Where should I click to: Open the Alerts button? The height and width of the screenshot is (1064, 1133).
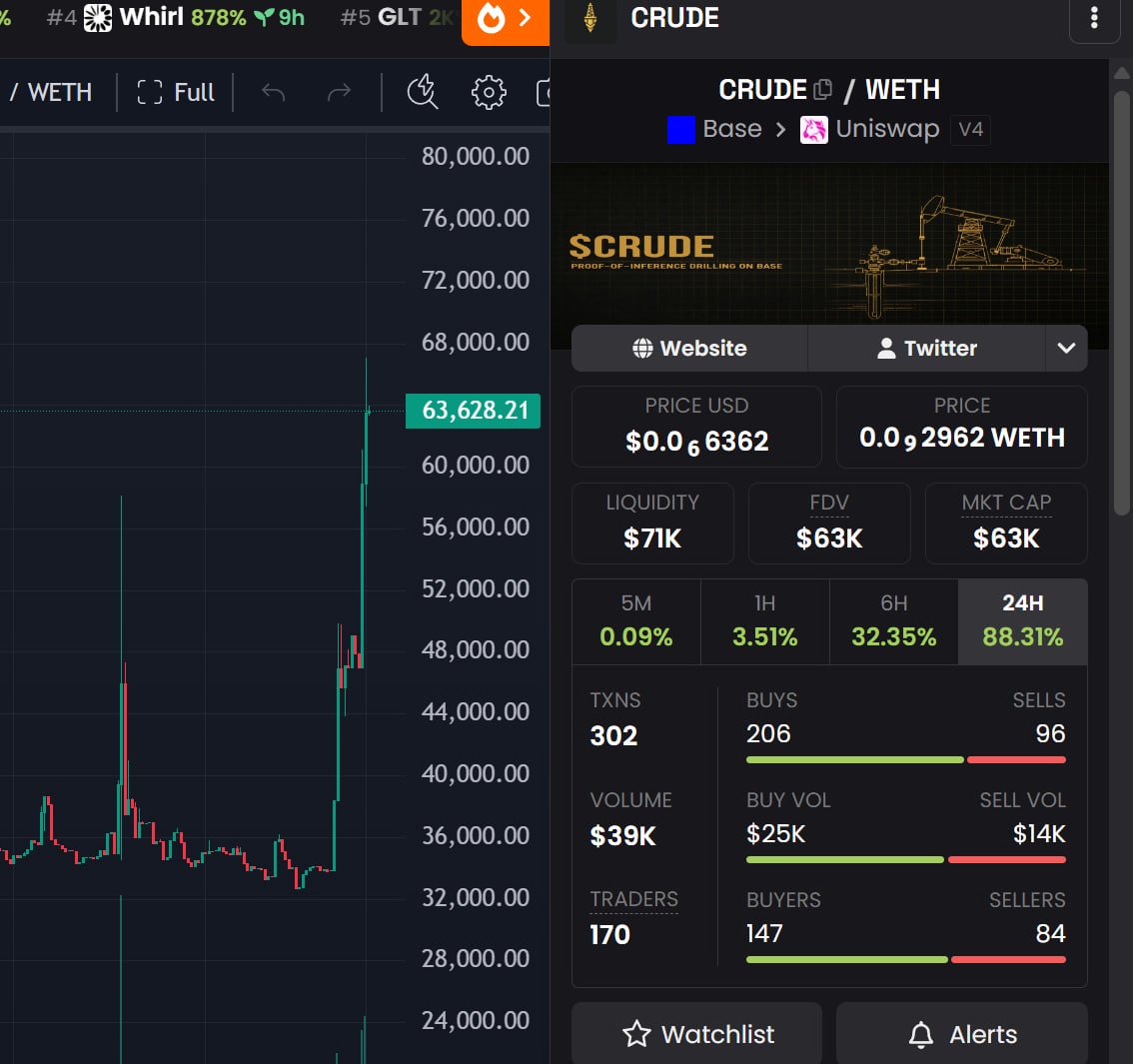coord(962,1034)
